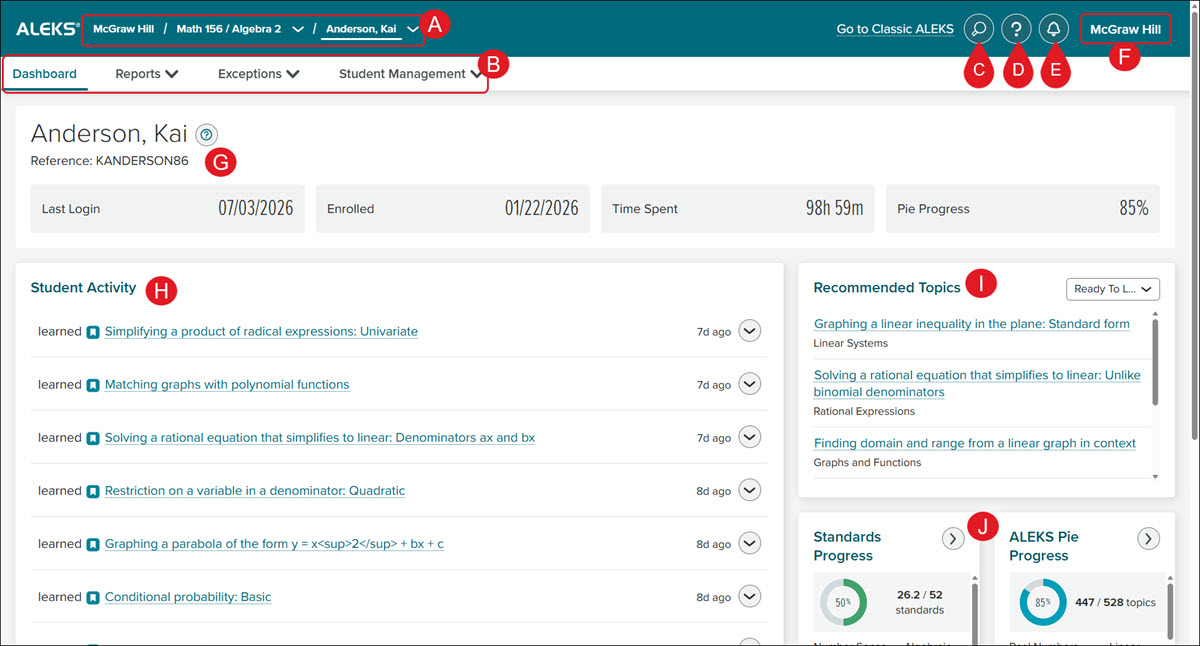This screenshot has height=646, width=1200.
Task: Open Simplifying a product of radical expressions link
Action: click(261, 331)
